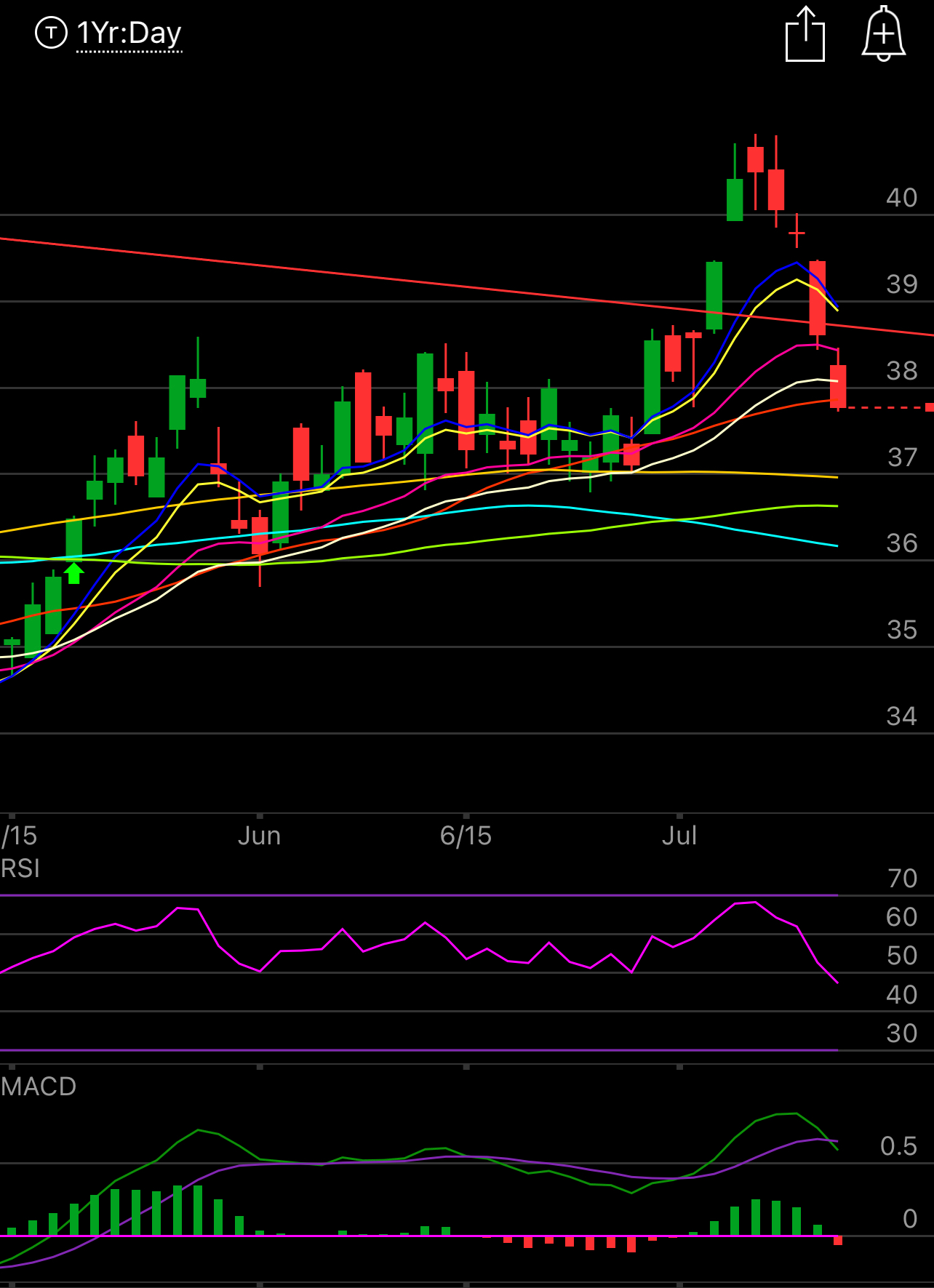Select the MACD indicator label
Screen dimensions: 934x1288
[x=39, y=1087]
